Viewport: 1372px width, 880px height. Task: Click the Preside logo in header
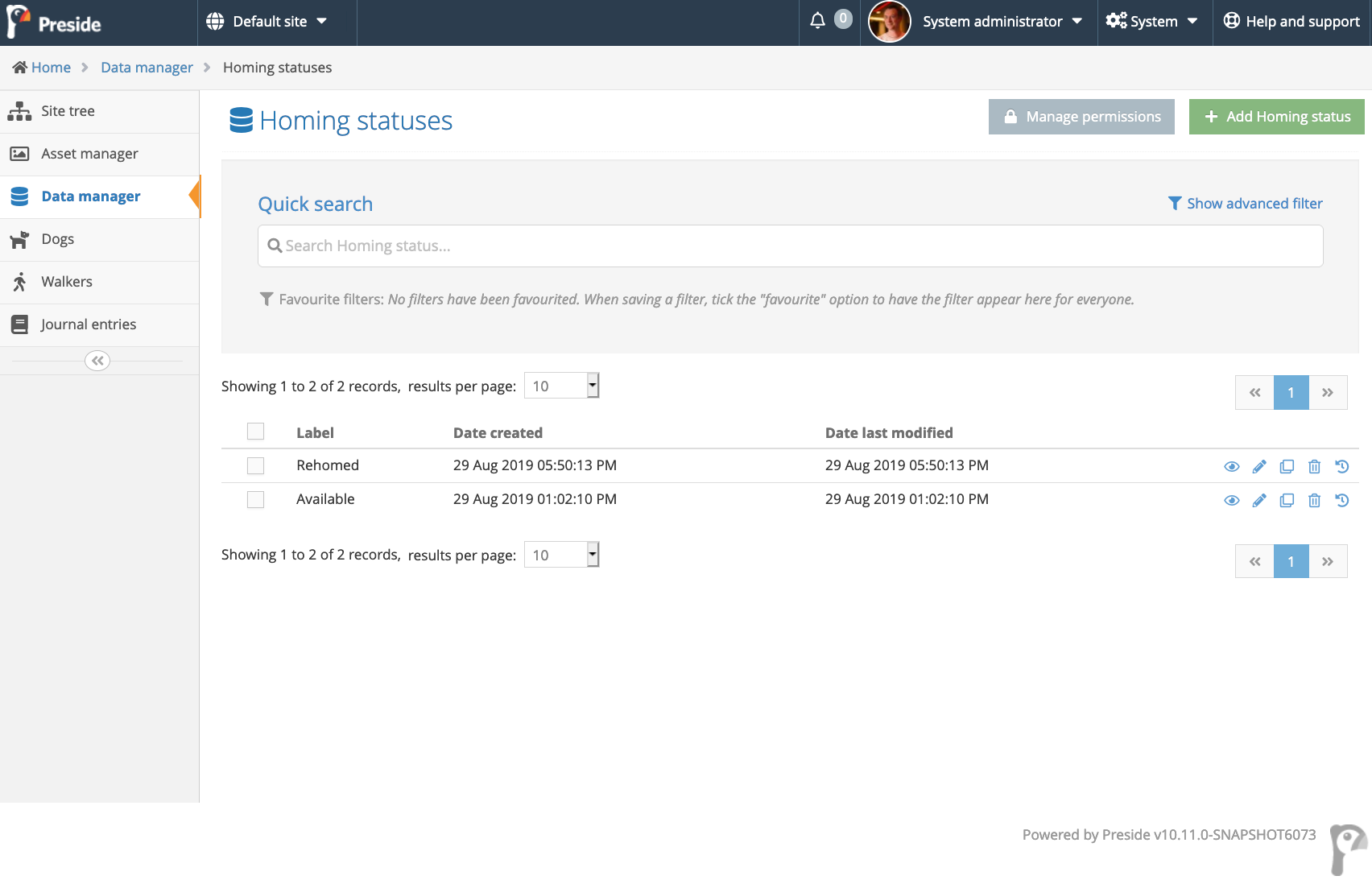[55, 23]
